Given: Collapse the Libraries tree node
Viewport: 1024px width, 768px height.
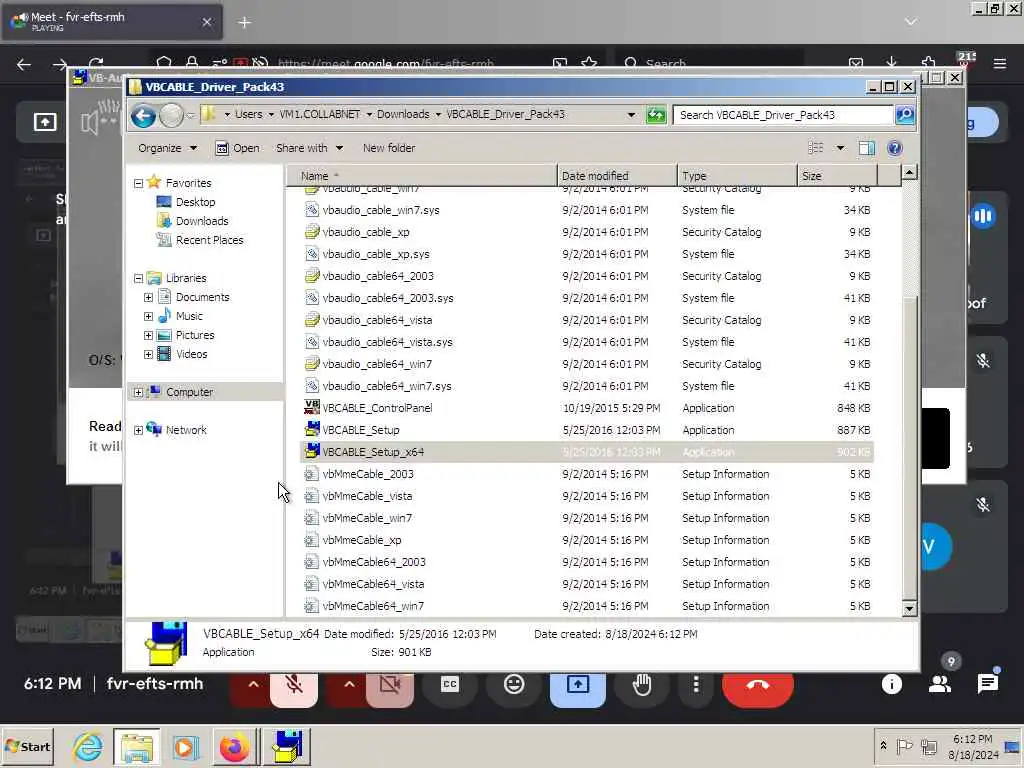Looking at the screenshot, I should pos(138,279).
